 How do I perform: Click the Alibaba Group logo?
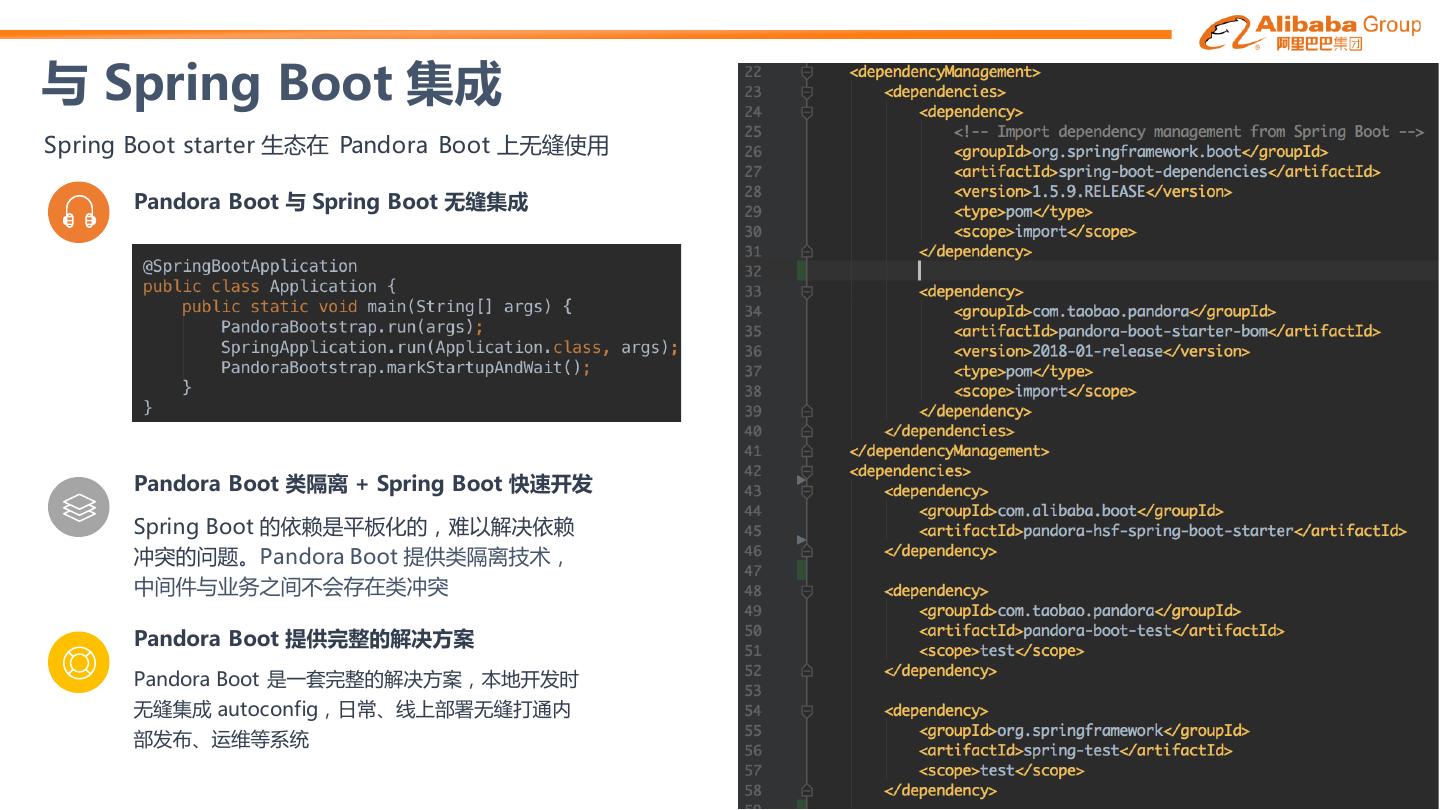click(1309, 32)
